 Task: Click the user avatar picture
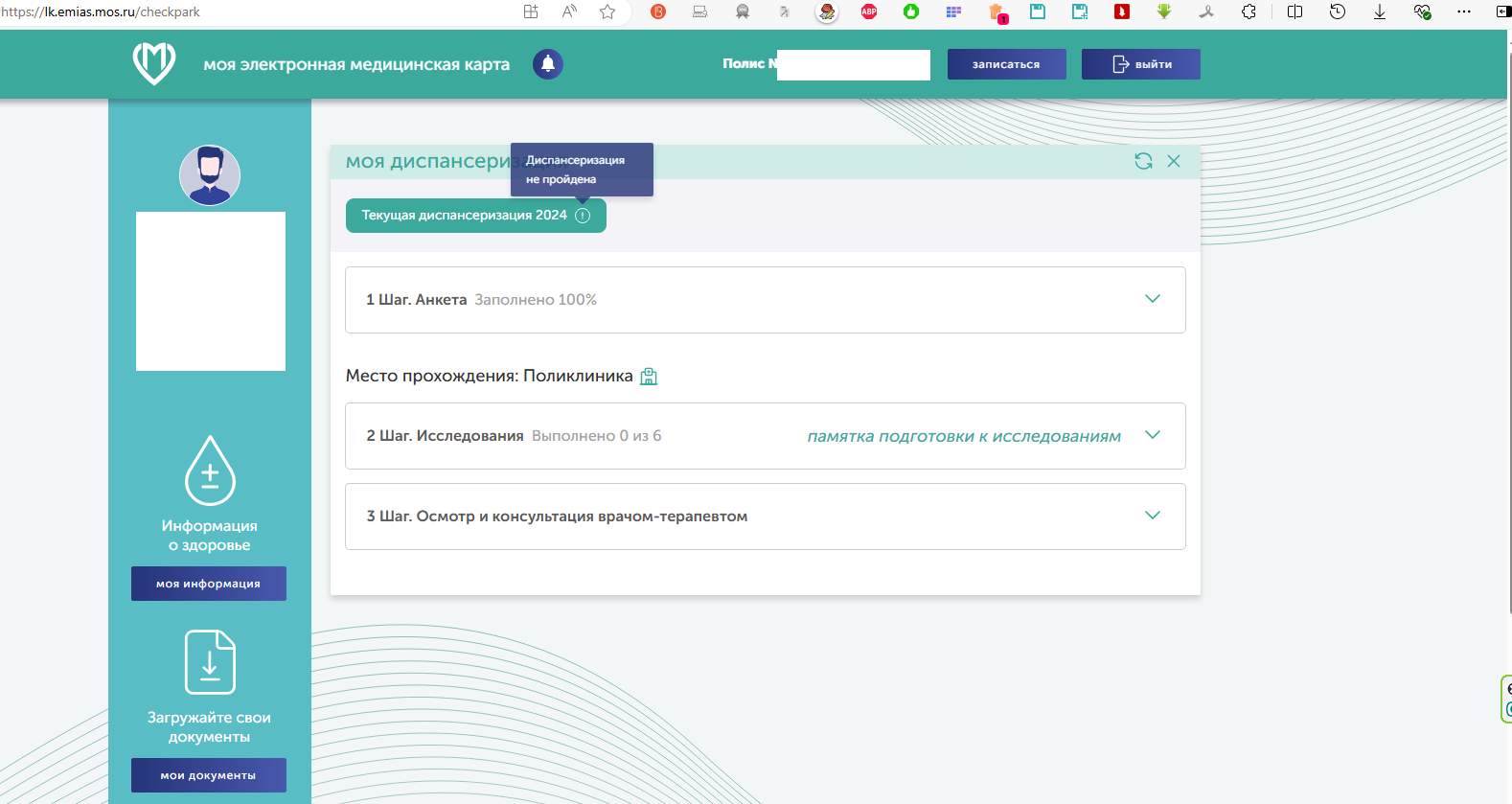coord(210,175)
